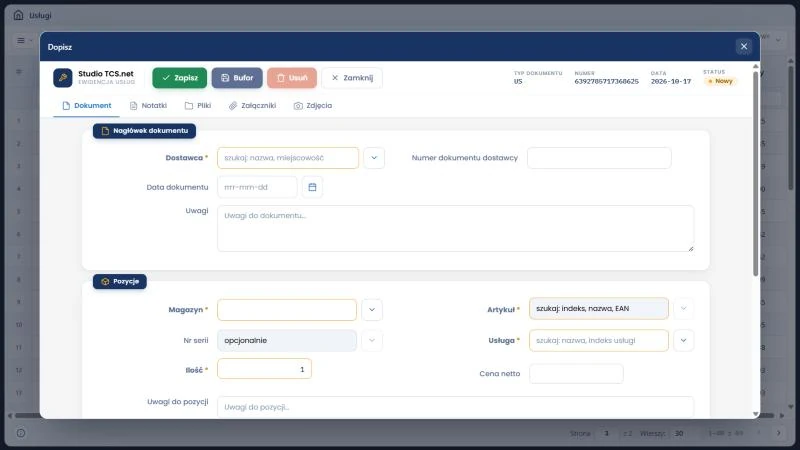
Task: Save the document with Zapisz
Action: tap(180, 78)
